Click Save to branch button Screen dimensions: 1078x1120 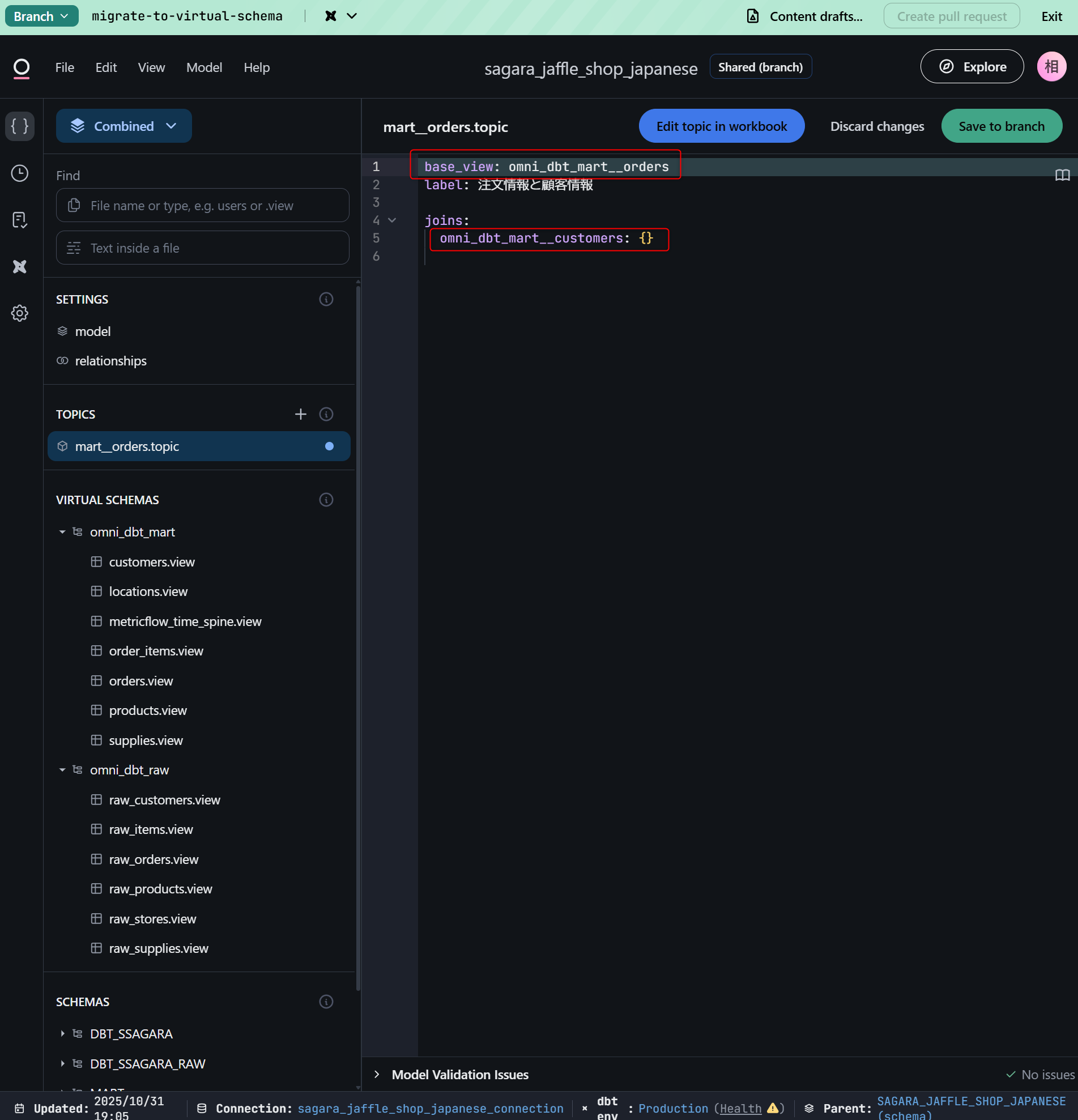[x=1001, y=126]
